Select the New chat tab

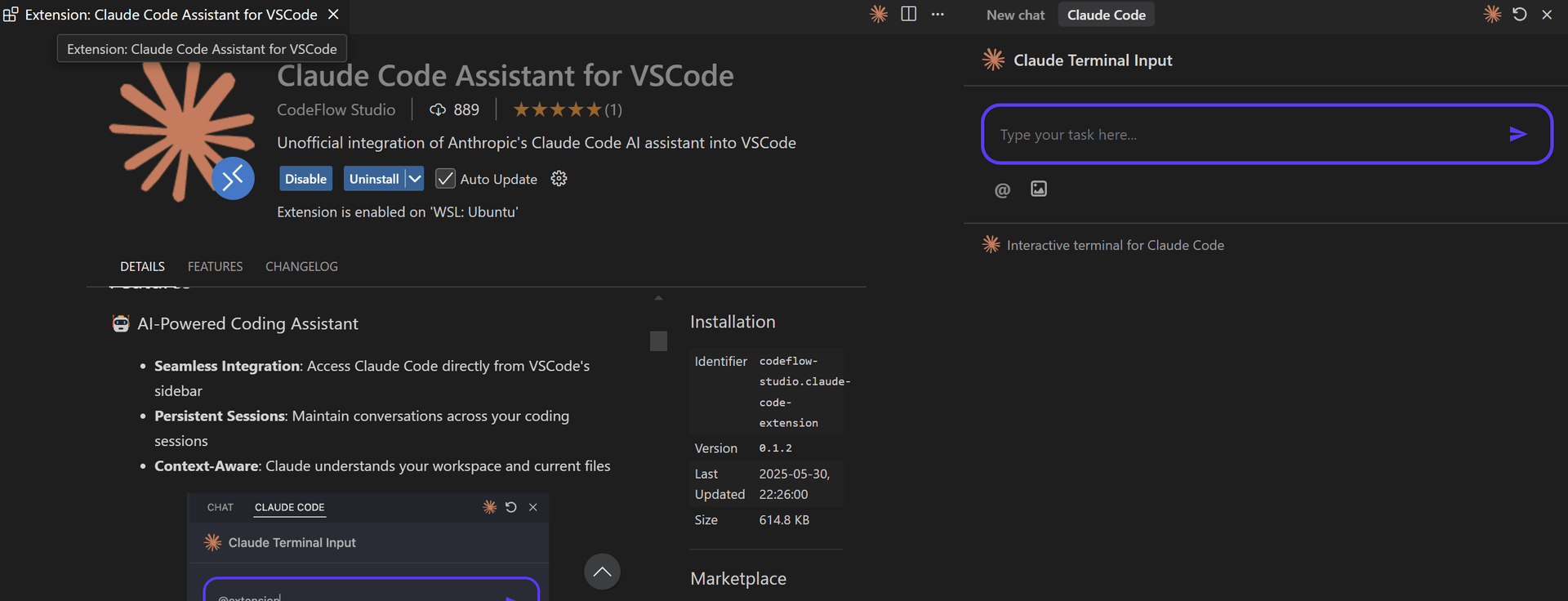tap(1015, 15)
